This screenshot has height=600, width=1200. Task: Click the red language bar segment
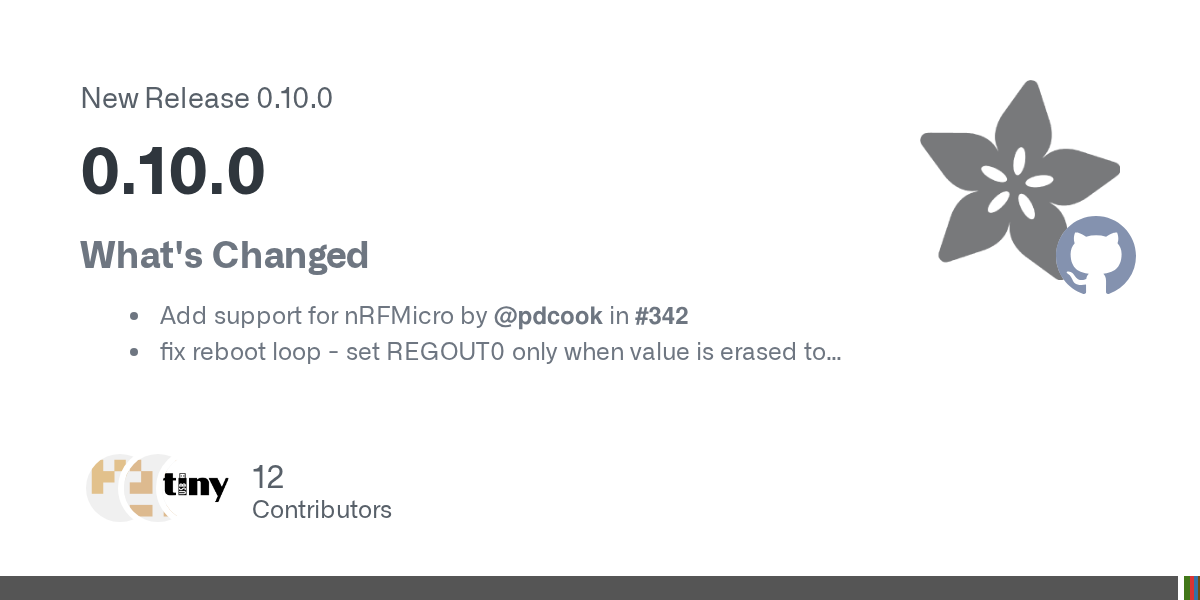pyautogui.click(x=1192, y=588)
